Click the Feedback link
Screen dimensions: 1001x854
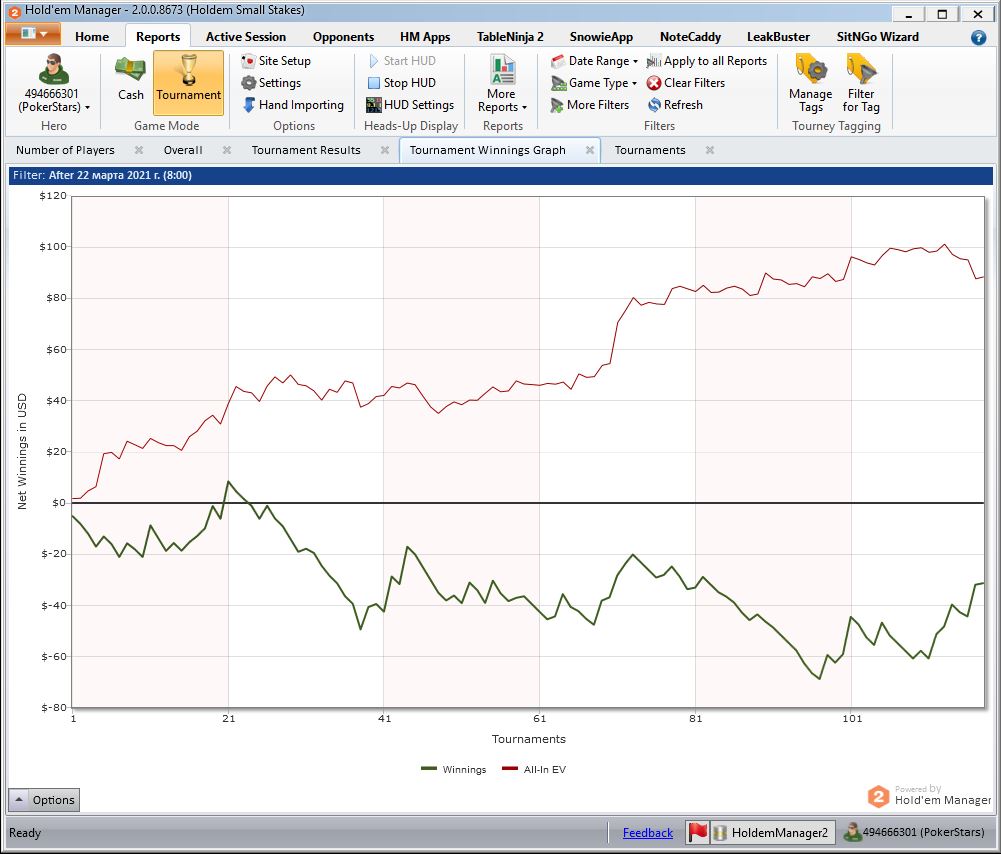[647, 833]
